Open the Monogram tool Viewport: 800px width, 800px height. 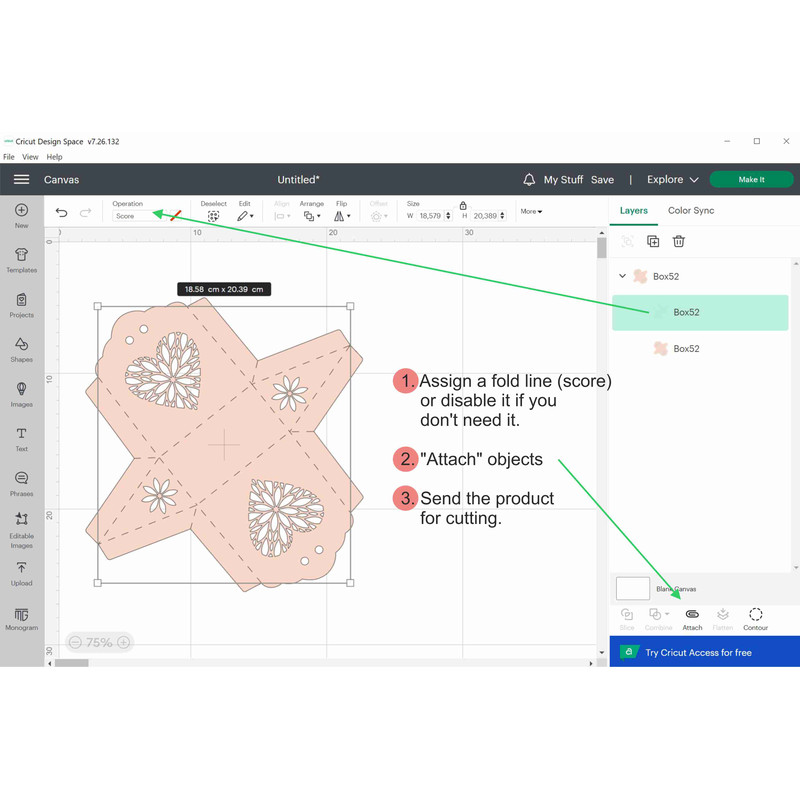pyautogui.click(x=21, y=618)
